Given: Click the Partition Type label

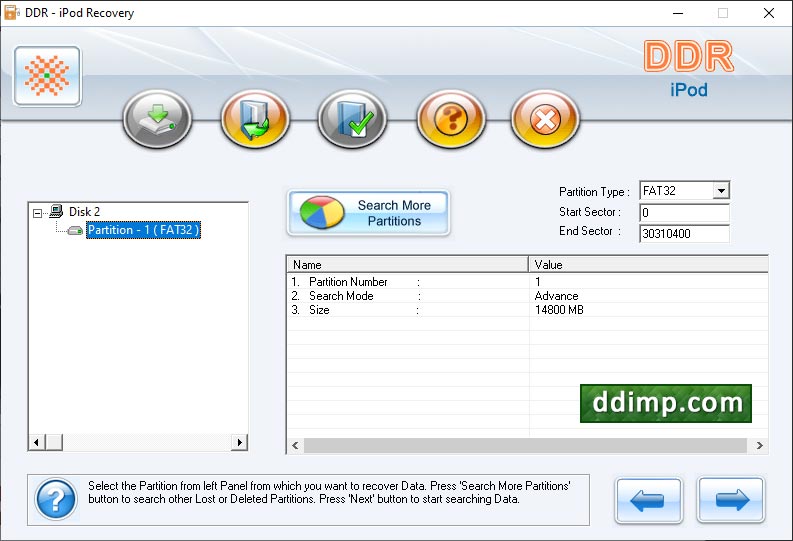Looking at the screenshot, I should click(594, 192).
